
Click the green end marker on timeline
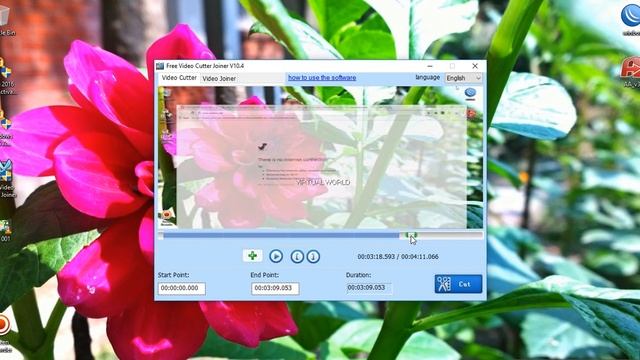coord(411,235)
